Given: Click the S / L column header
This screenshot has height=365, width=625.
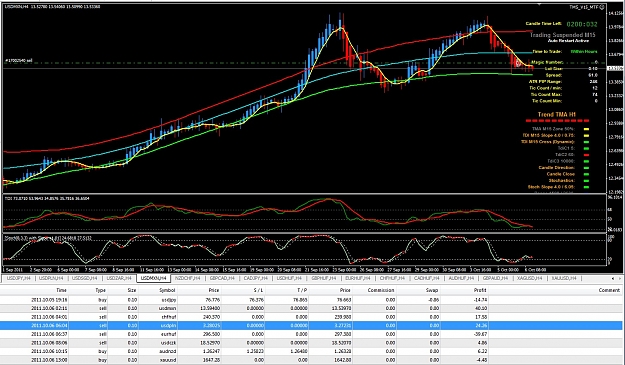Looking at the screenshot, I should (257, 290).
